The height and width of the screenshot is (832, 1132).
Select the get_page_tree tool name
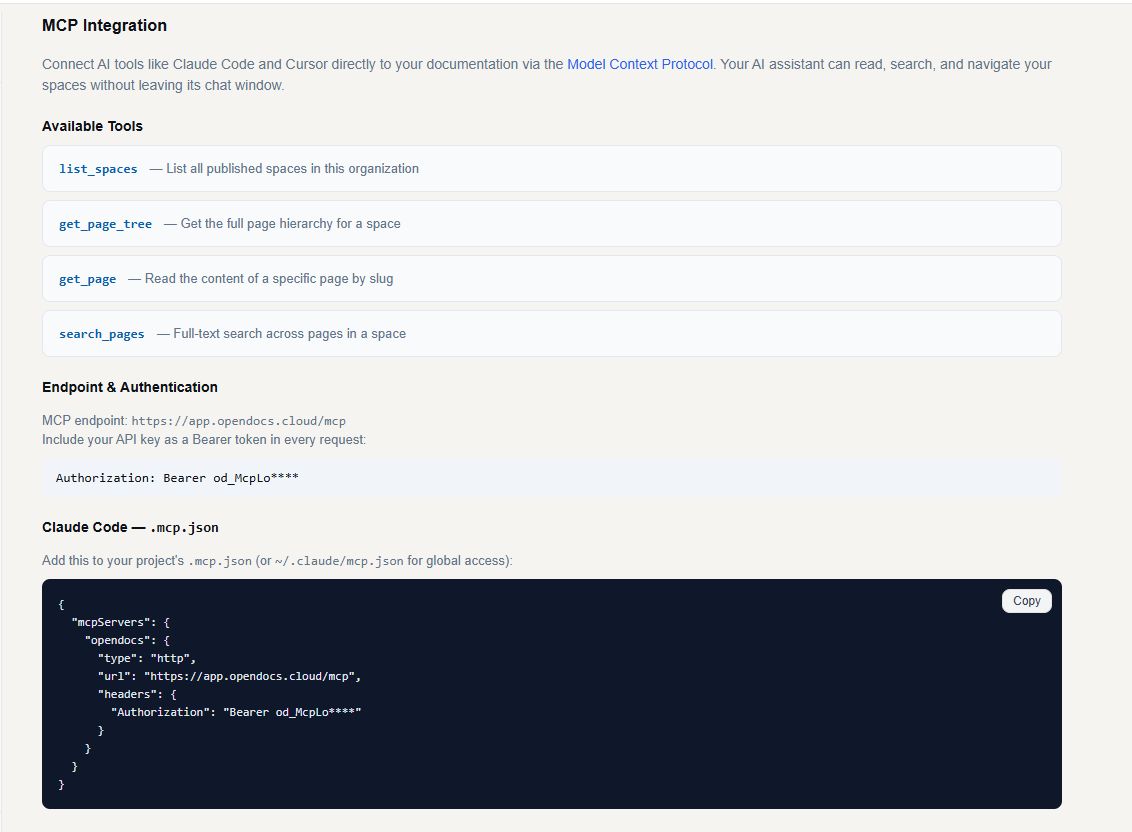coord(105,224)
